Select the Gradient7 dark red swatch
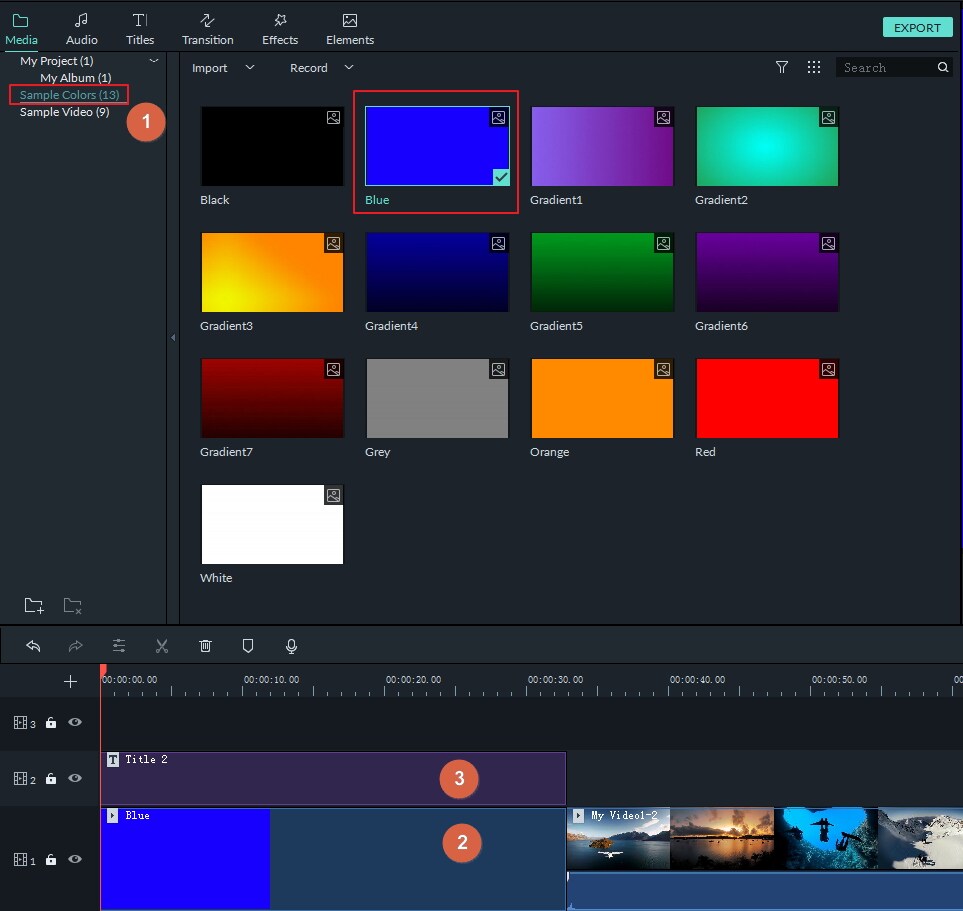The height and width of the screenshot is (911, 963). pyautogui.click(x=272, y=398)
